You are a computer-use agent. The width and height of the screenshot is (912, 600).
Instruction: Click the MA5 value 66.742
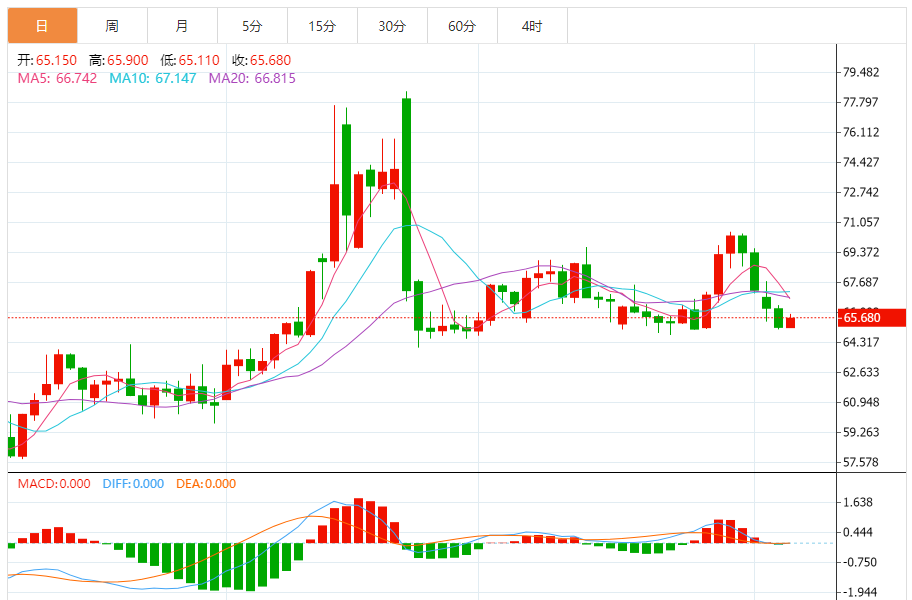[x=76, y=78]
